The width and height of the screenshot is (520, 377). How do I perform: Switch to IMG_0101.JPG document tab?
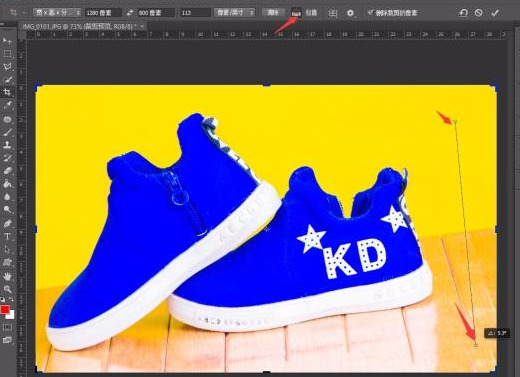coord(82,26)
